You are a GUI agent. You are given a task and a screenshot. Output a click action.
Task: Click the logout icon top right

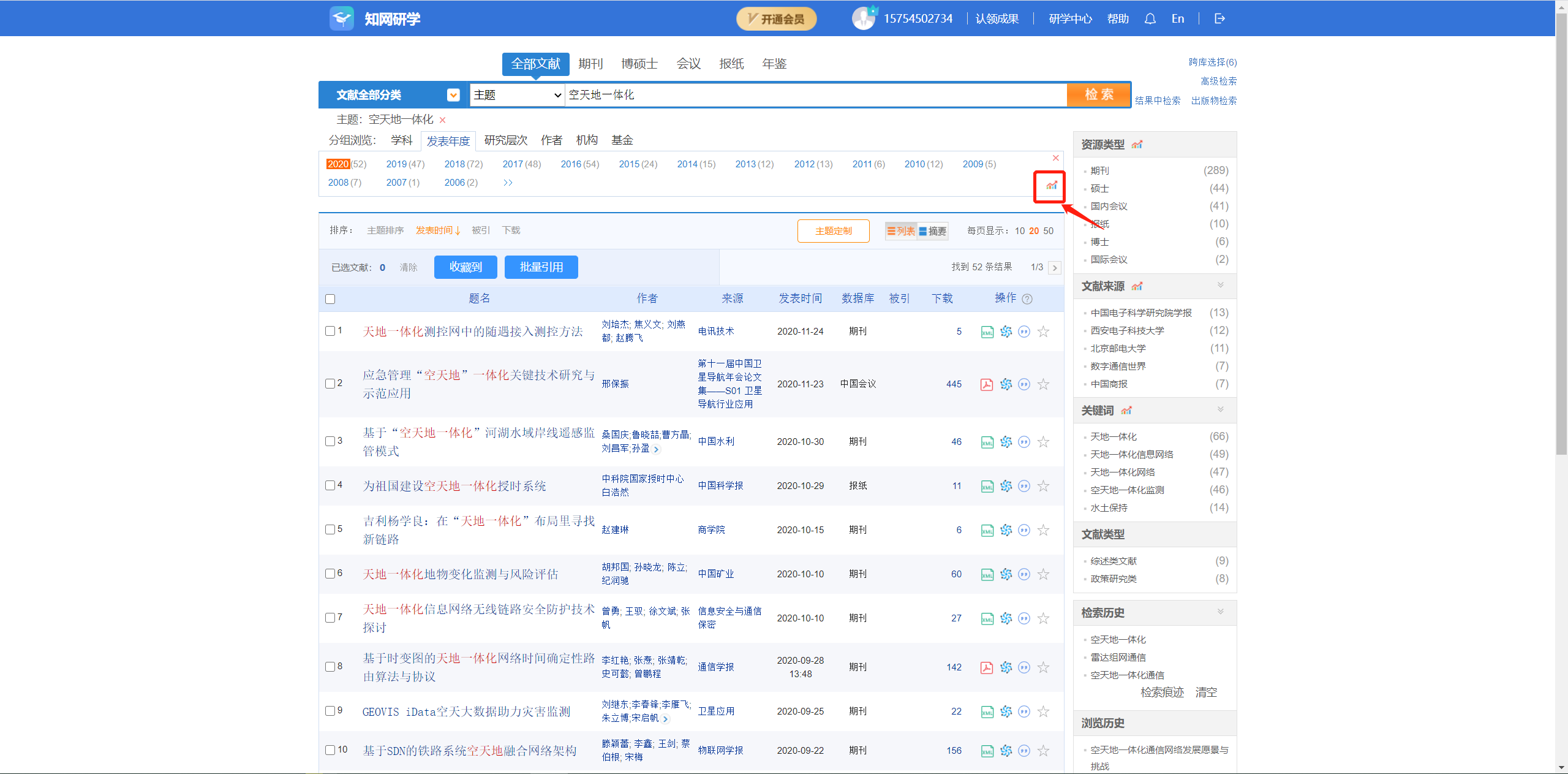pyautogui.click(x=1219, y=18)
